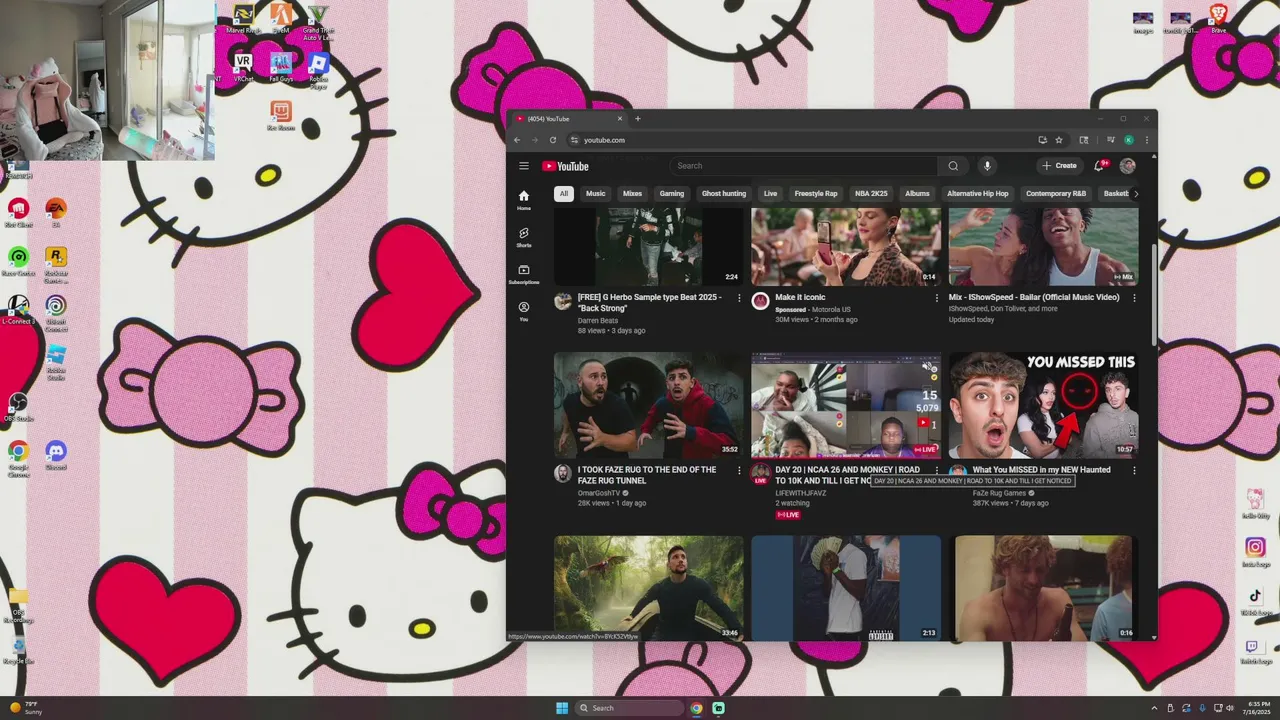The height and width of the screenshot is (720, 1280).
Task: Select the Freestyle Rap chip
Action: [x=816, y=193]
